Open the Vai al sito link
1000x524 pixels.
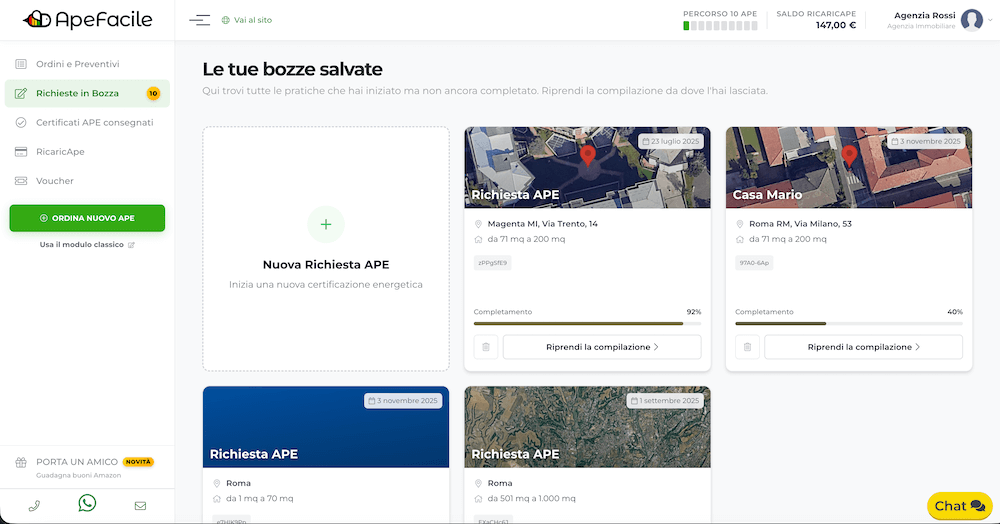pyautogui.click(x=252, y=20)
